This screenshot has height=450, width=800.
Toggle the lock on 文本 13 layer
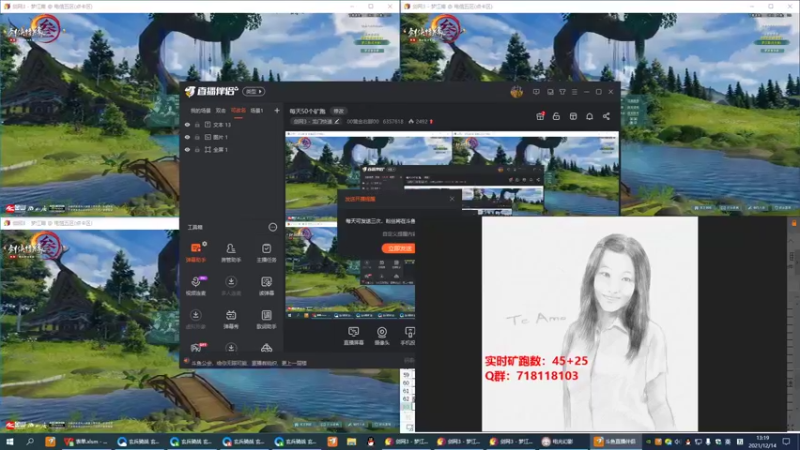coord(197,124)
